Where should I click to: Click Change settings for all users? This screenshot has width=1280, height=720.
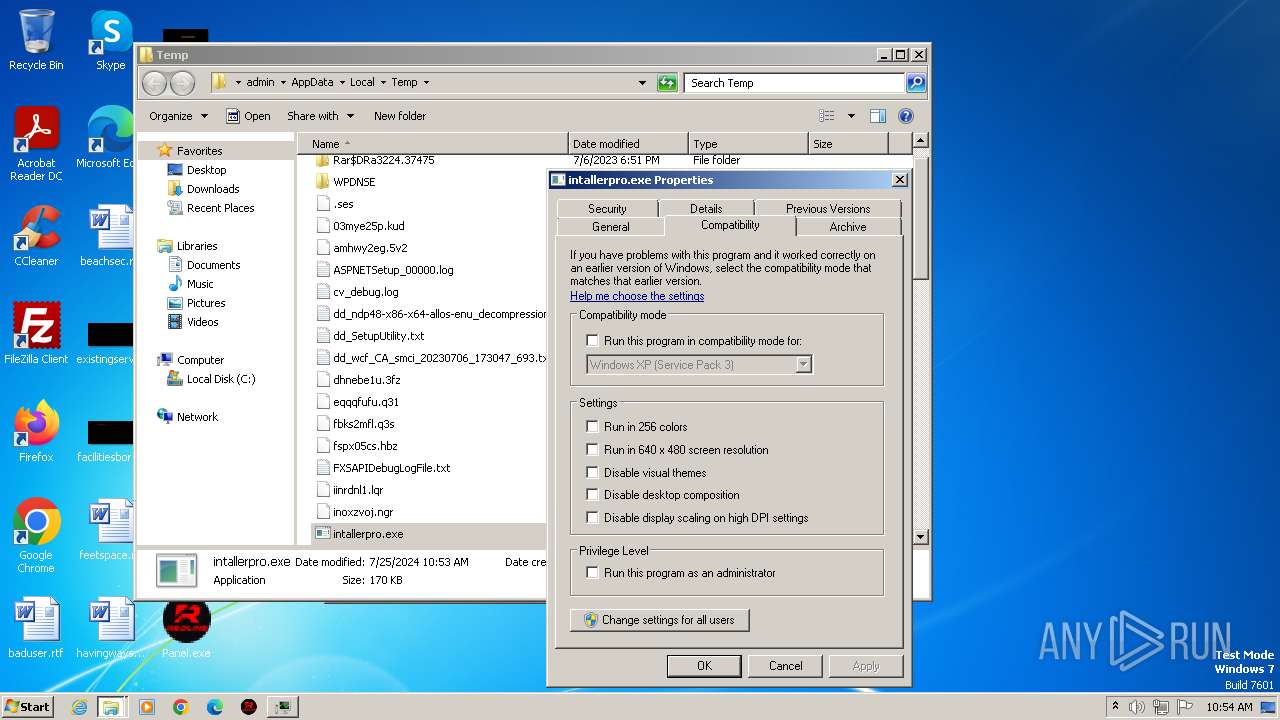click(x=659, y=620)
